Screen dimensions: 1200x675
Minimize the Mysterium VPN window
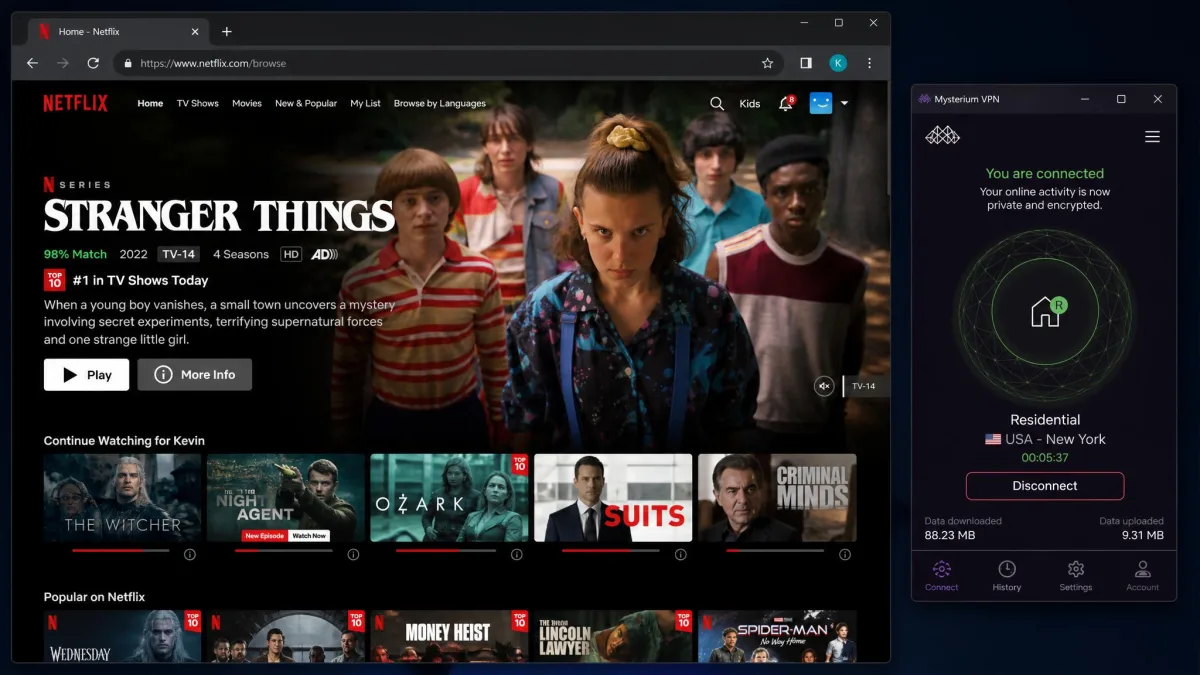point(1085,99)
